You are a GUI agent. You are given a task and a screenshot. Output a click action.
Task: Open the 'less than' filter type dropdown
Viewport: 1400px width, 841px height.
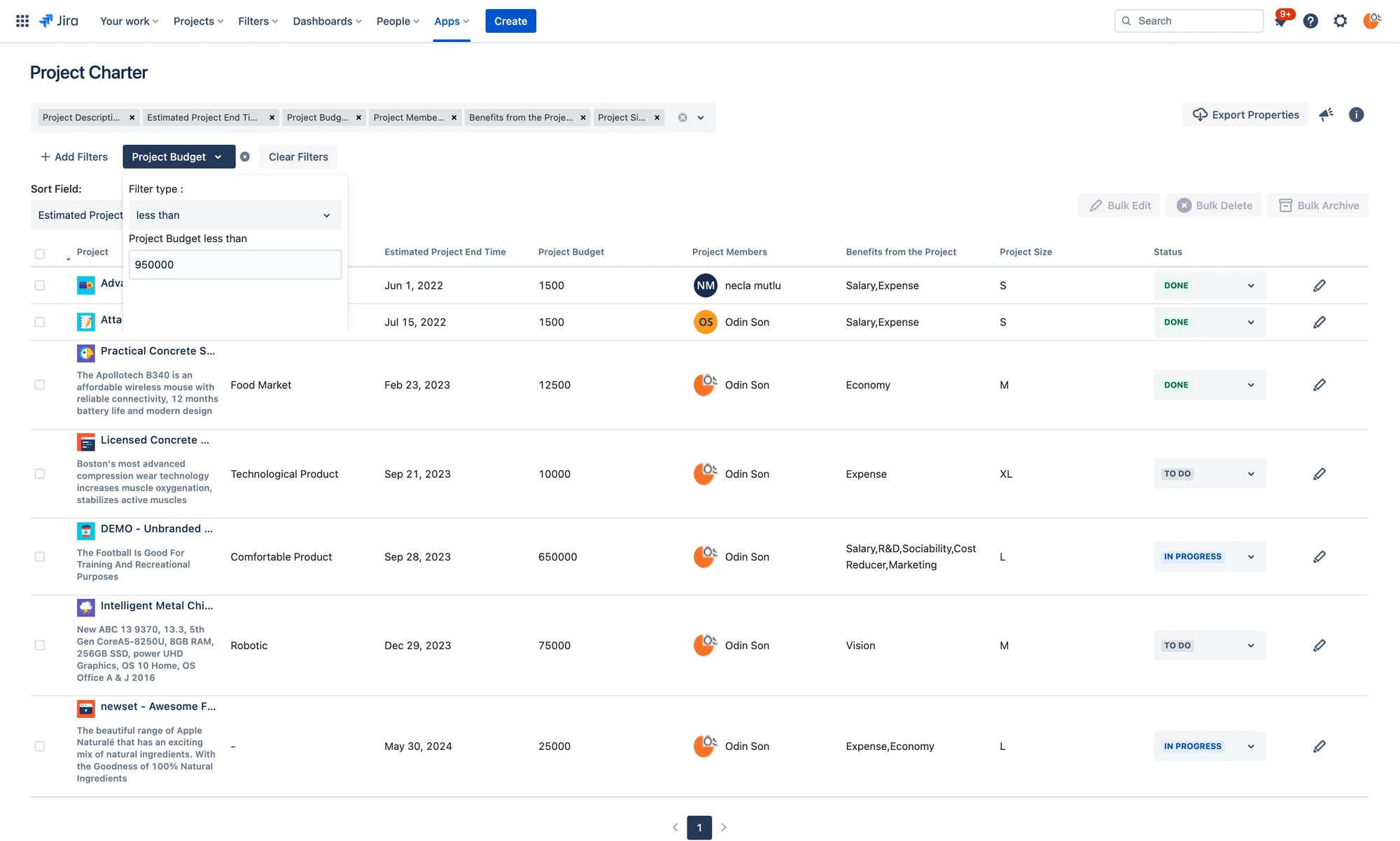pyautogui.click(x=235, y=215)
